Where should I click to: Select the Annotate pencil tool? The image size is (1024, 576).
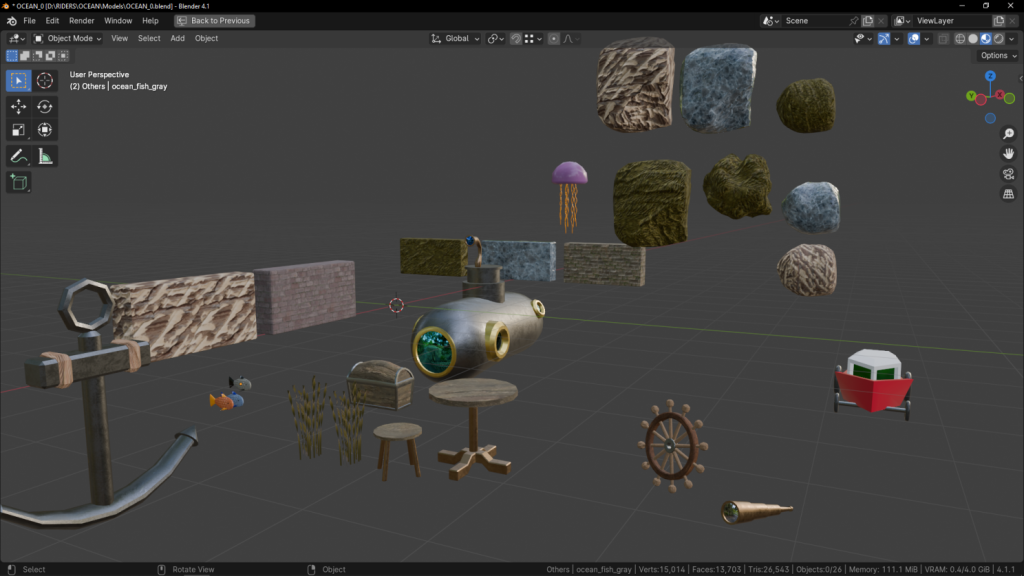[19, 156]
